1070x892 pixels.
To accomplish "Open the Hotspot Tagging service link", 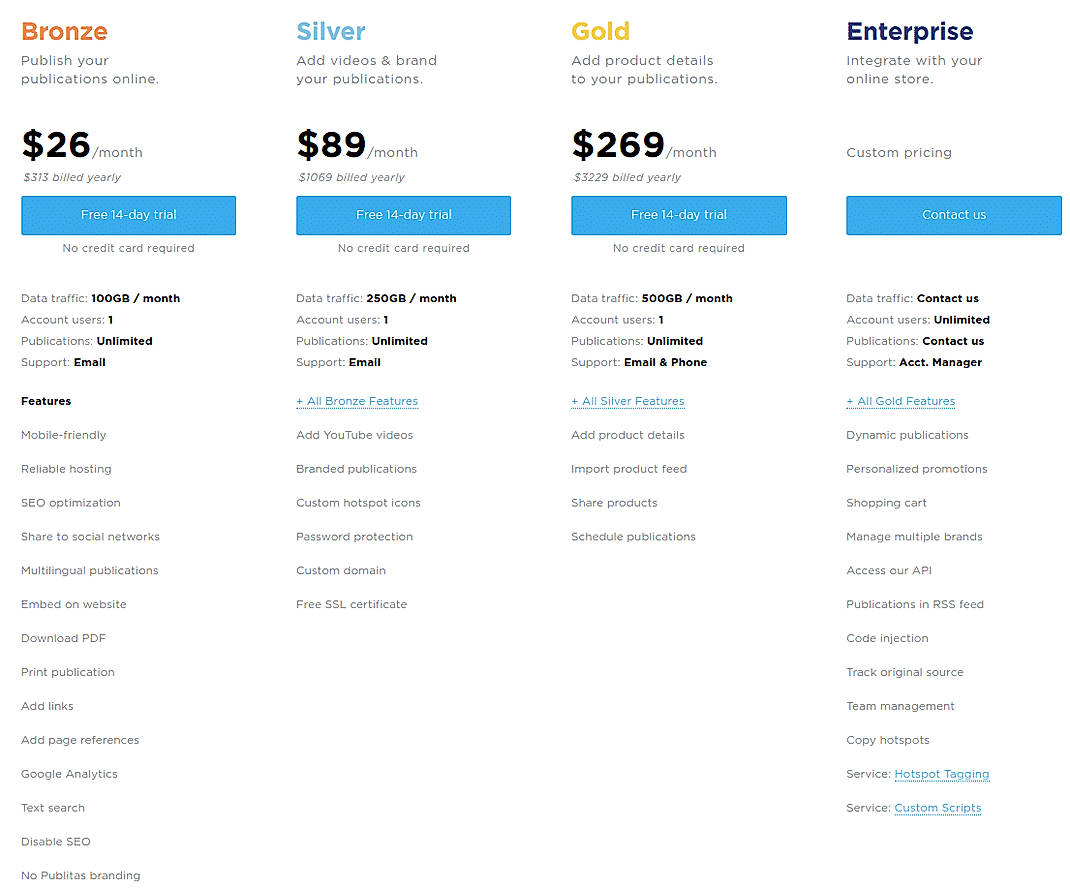I will pyautogui.click(x=942, y=774).
